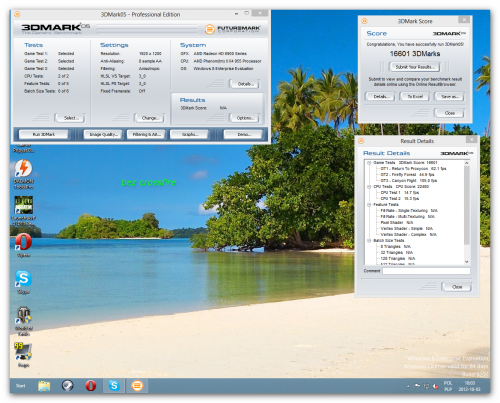The image size is (500, 403).
Task: Click the Result Details scrollbar thumb
Action: pyautogui.click(x=467, y=205)
